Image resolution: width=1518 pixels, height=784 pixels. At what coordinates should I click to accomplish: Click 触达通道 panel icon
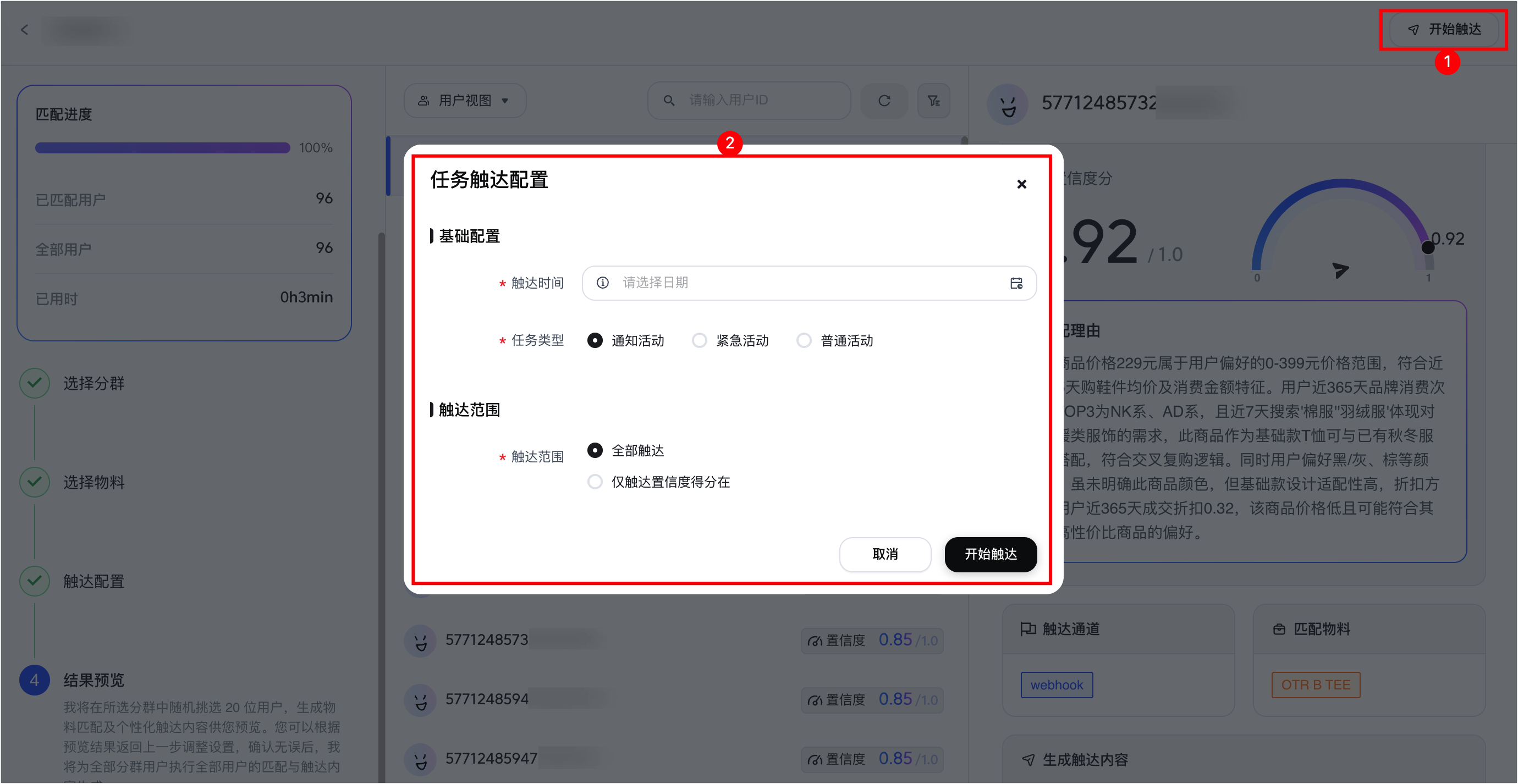[x=1028, y=629]
